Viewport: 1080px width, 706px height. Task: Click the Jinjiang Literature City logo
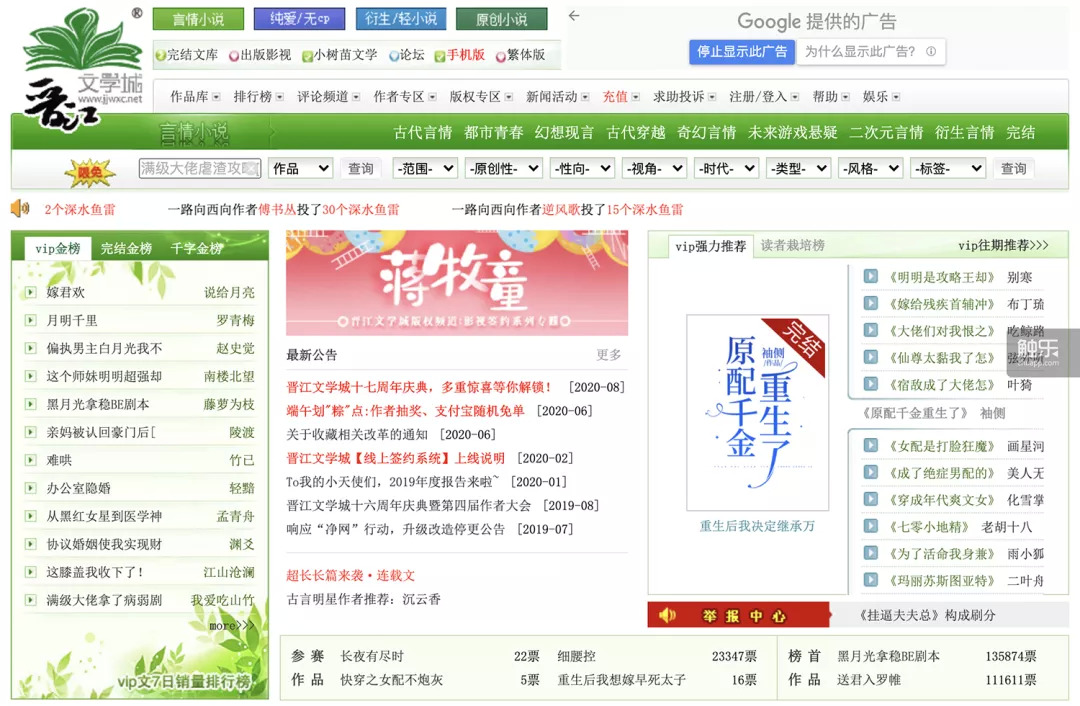[82, 60]
